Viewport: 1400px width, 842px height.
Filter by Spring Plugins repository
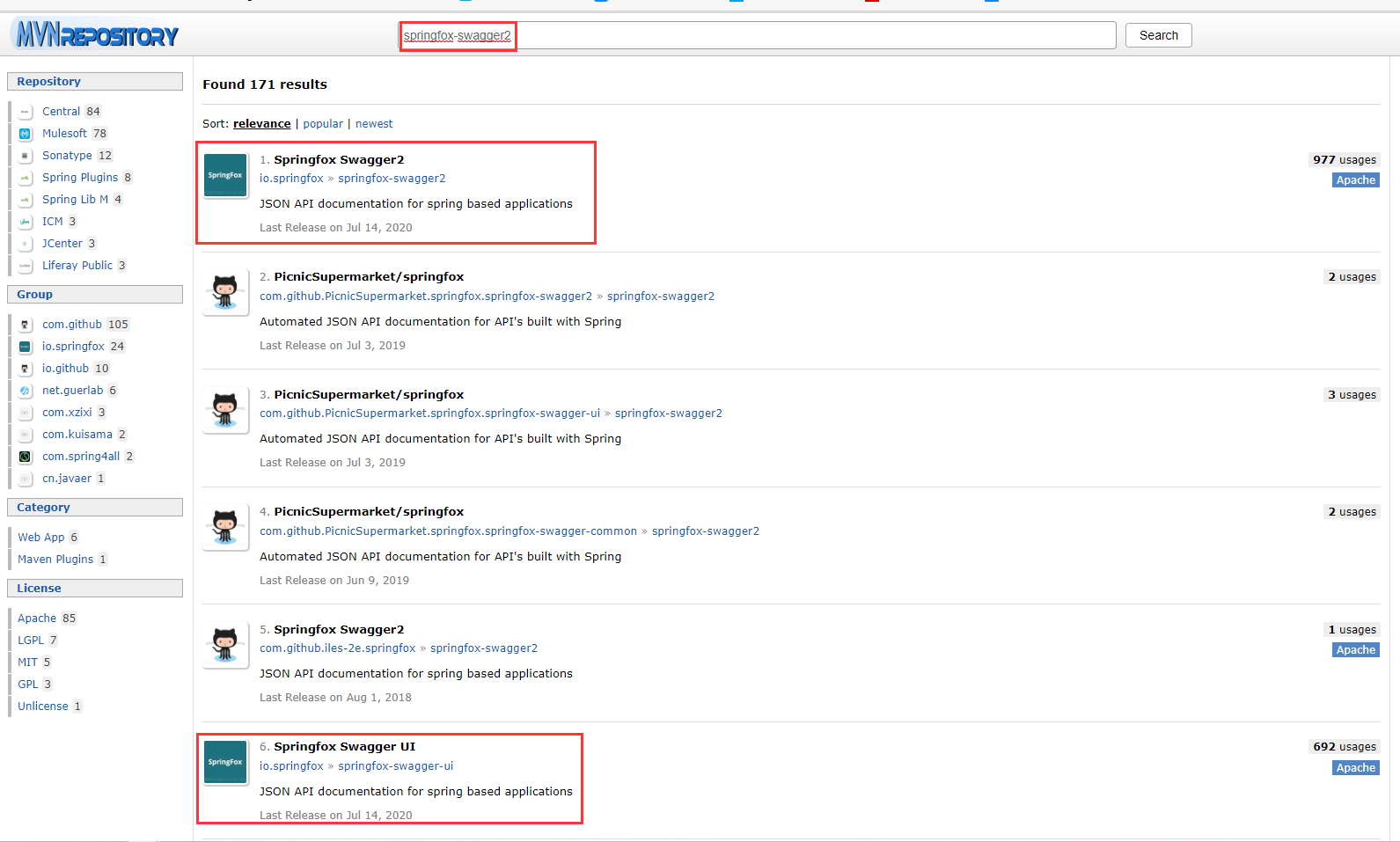pyautogui.click(x=80, y=178)
